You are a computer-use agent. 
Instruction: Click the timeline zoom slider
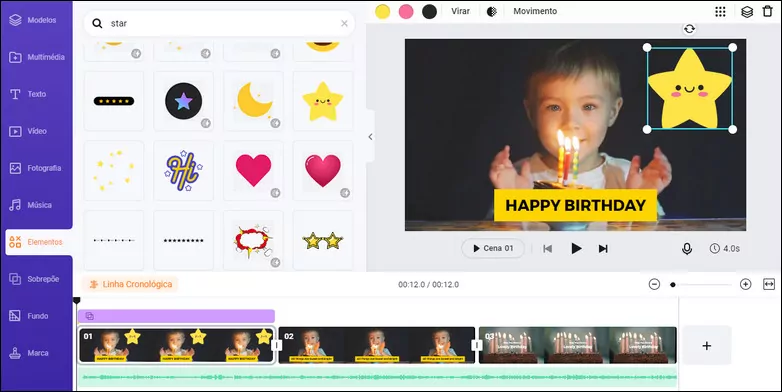[702, 285]
